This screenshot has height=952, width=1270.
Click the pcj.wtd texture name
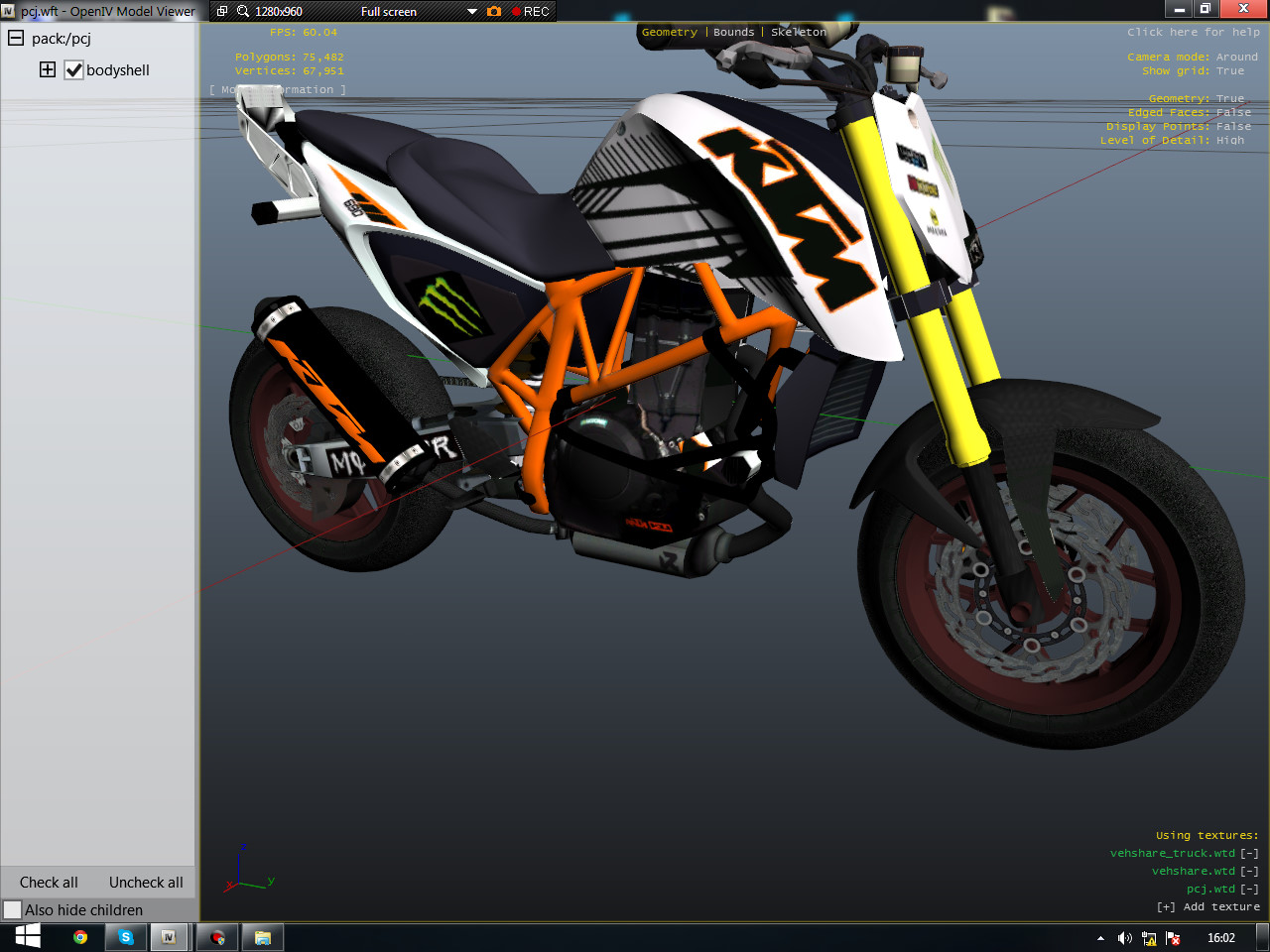coord(1210,889)
